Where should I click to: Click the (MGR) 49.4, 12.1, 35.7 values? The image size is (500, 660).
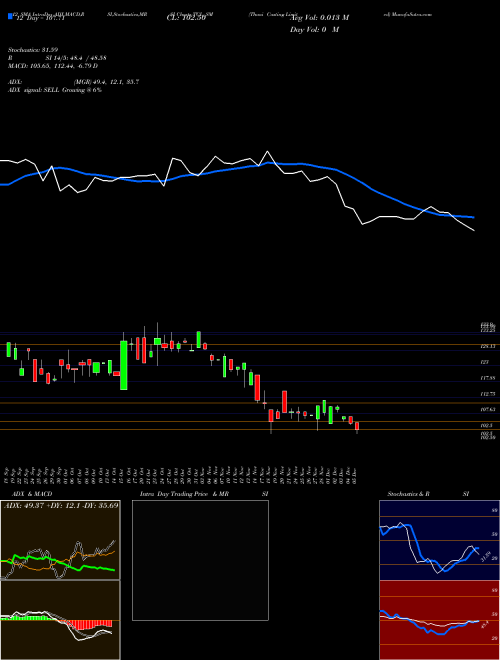[106, 82]
